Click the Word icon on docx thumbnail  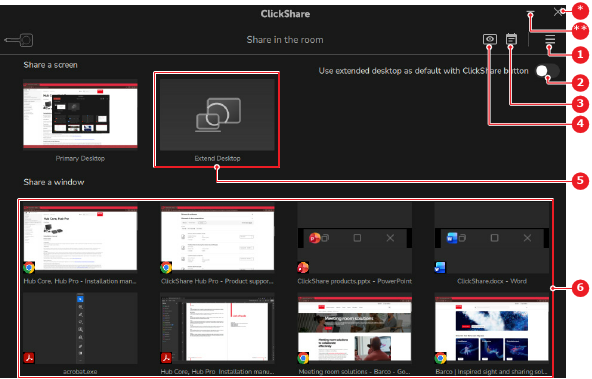[x=440, y=267]
